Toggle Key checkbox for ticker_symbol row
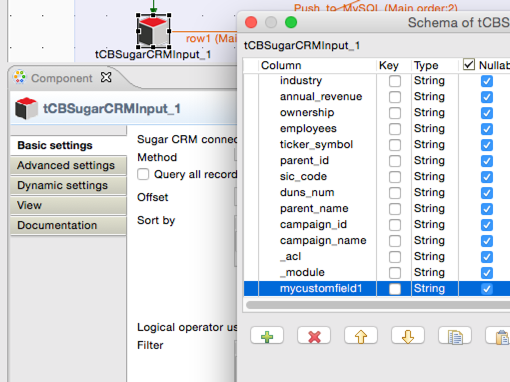Viewport: 510px width, 382px height. (395, 145)
